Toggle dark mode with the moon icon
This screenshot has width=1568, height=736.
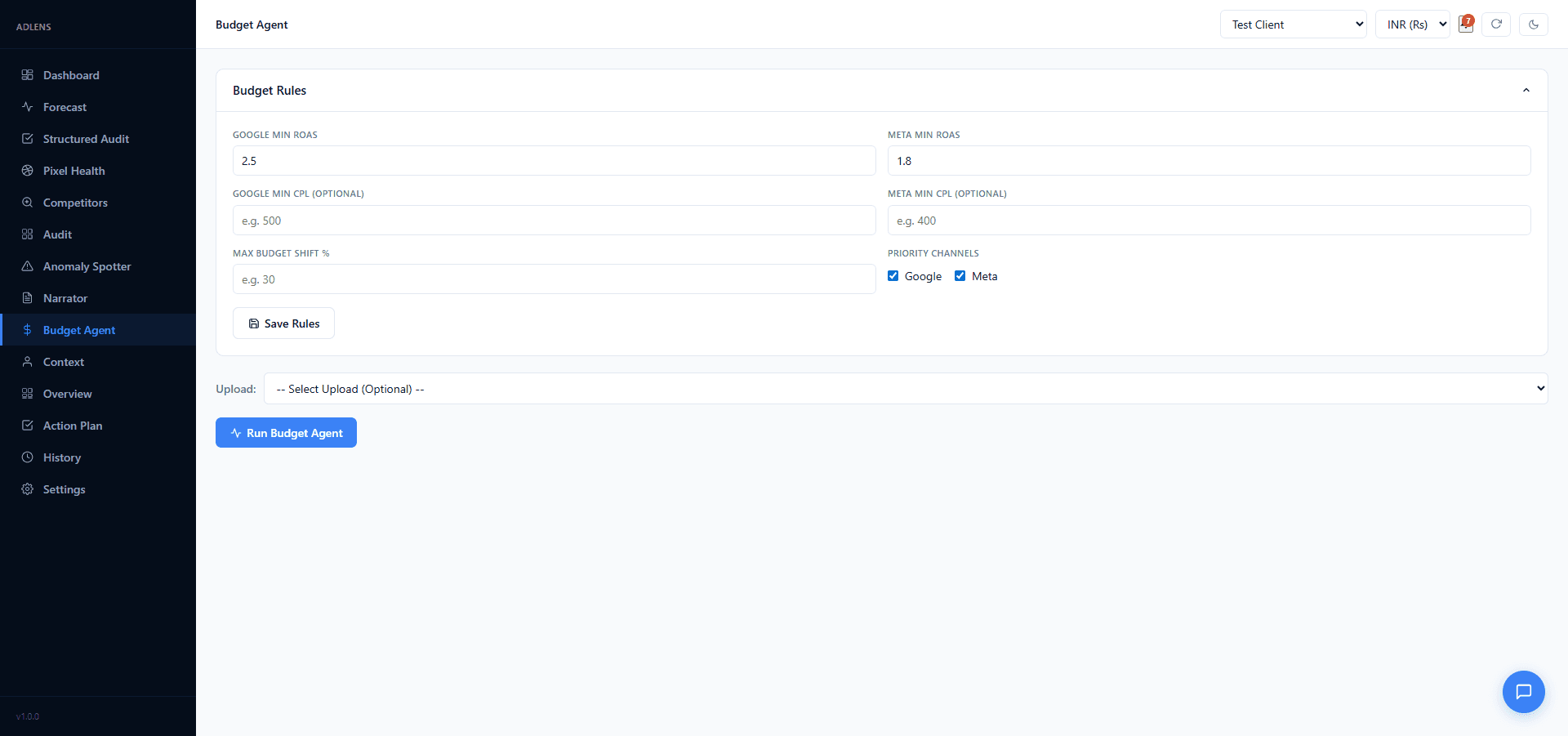[x=1534, y=24]
